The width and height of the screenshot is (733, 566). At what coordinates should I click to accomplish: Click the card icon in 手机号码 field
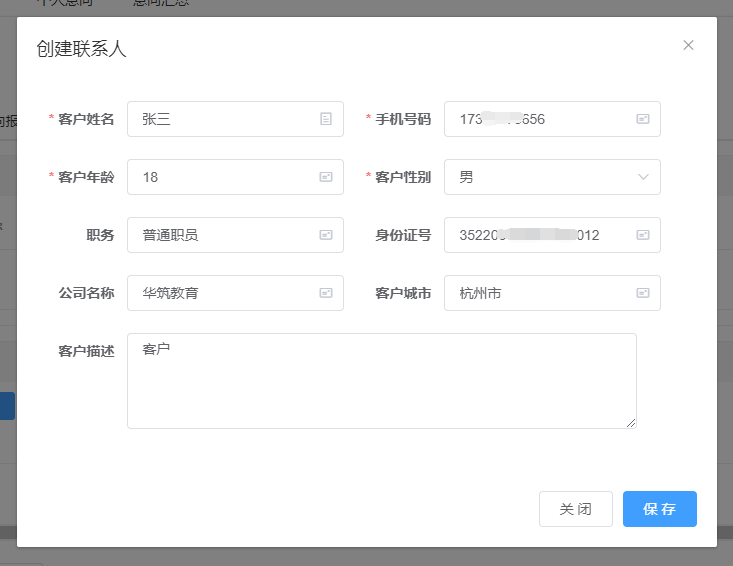tap(643, 119)
